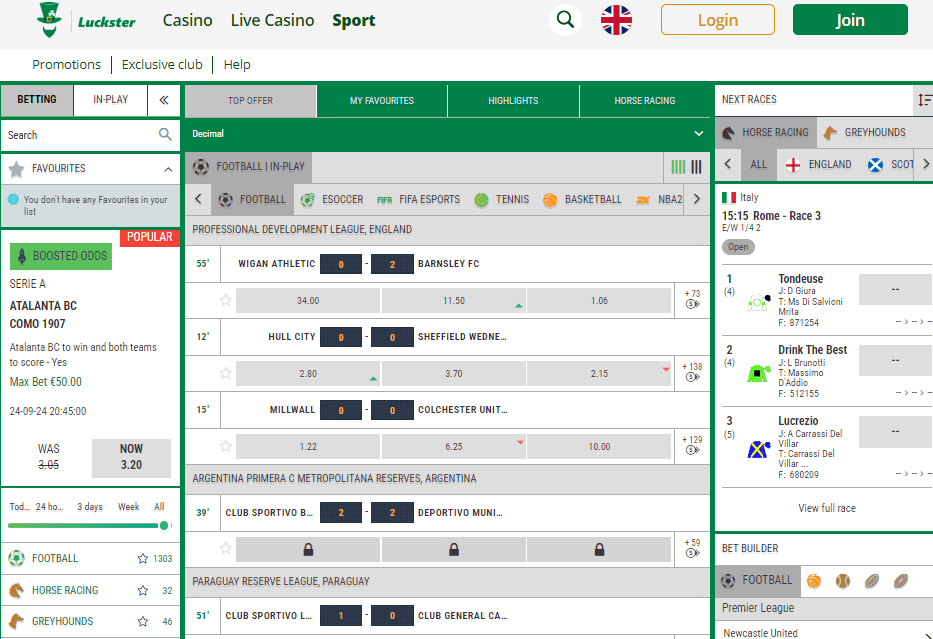Open the search magnifier in top bar
This screenshot has width=933, height=639.
click(x=565, y=19)
